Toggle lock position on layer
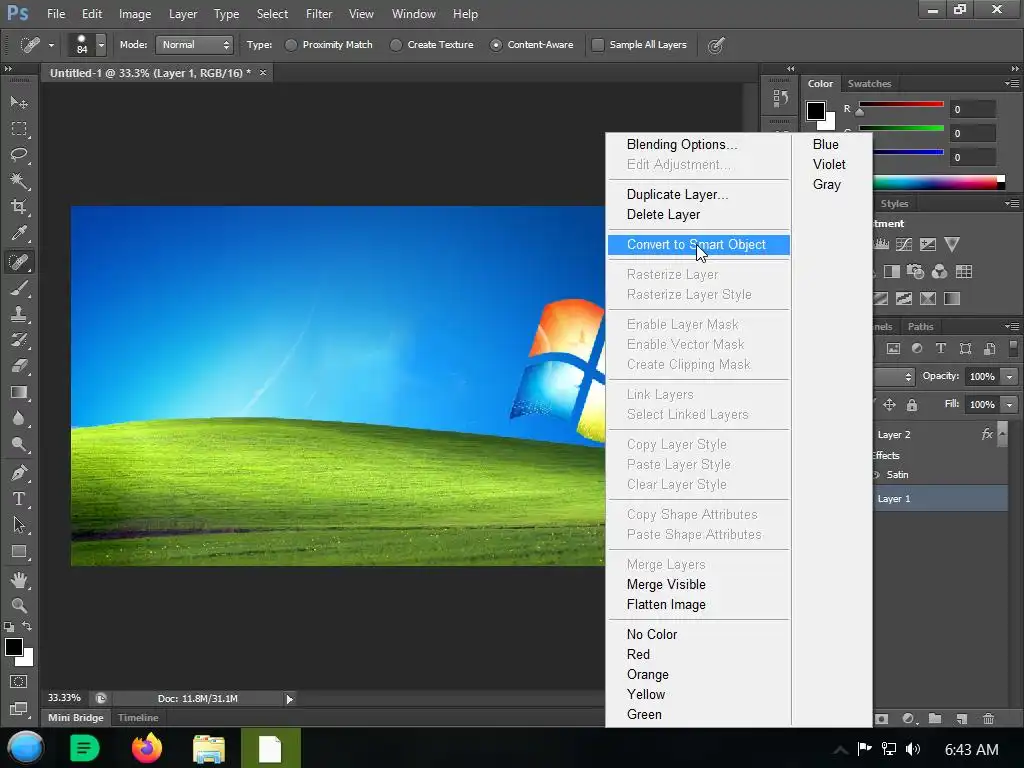Viewport: 1024px width, 768px height. coord(889,405)
